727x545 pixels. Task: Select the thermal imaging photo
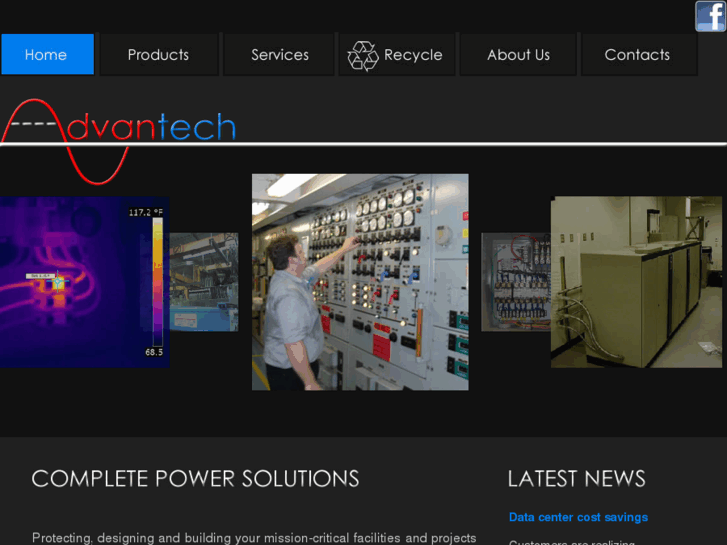click(84, 282)
